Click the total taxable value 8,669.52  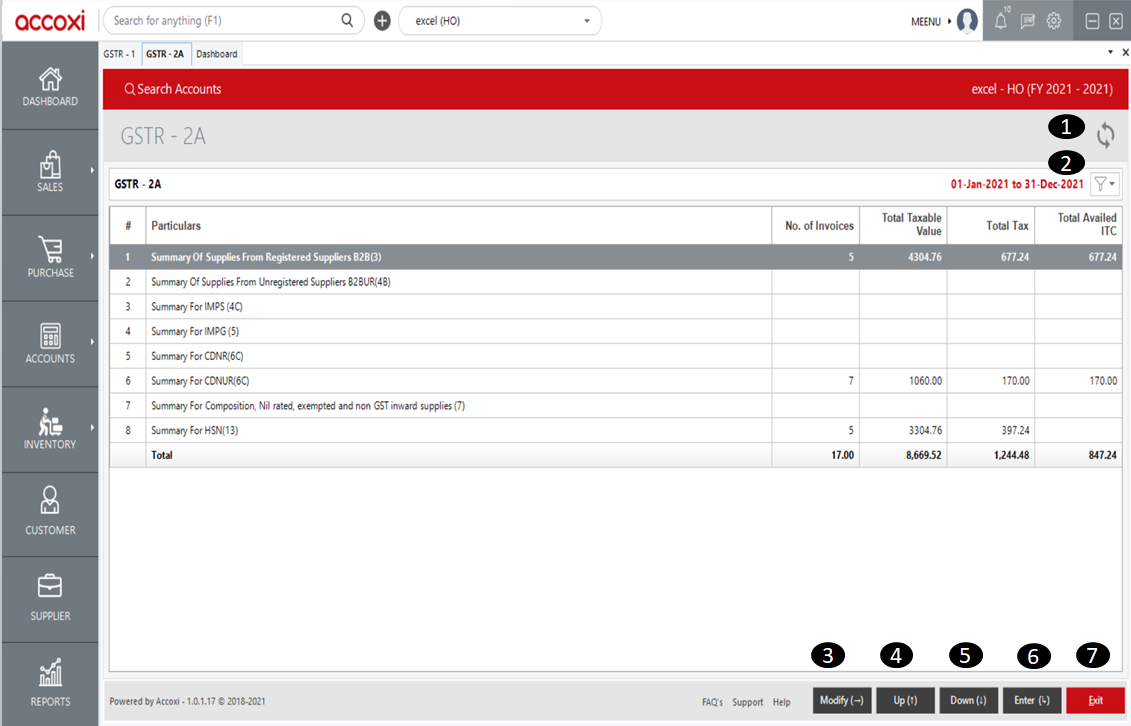pos(923,455)
